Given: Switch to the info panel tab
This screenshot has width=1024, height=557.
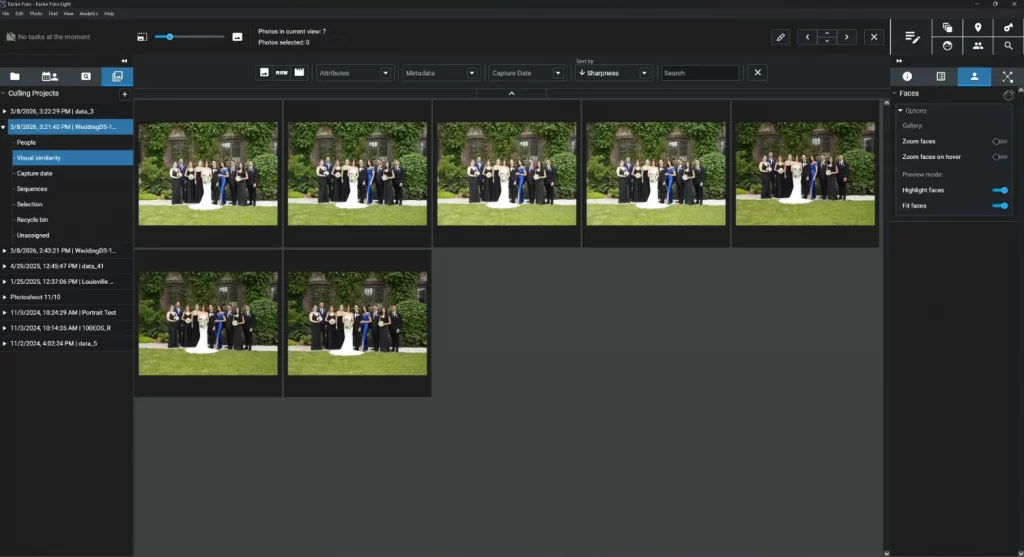Looking at the screenshot, I should (907, 76).
